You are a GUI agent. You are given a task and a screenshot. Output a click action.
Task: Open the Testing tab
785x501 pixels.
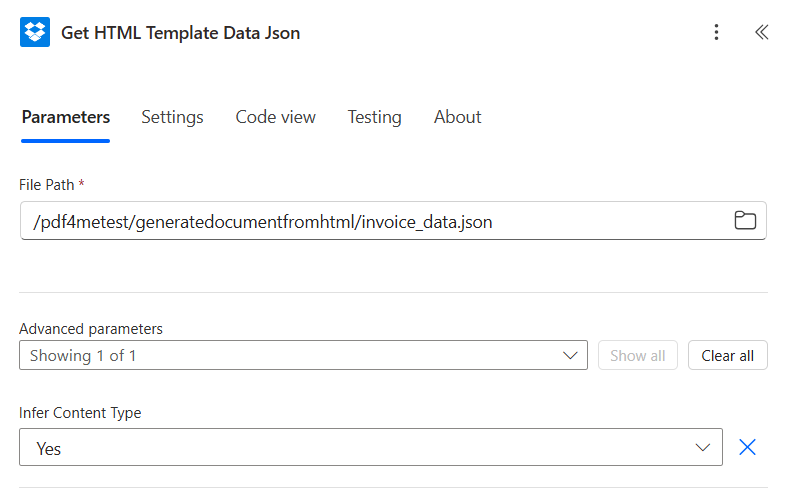pyautogui.click(x=374, y=117)
